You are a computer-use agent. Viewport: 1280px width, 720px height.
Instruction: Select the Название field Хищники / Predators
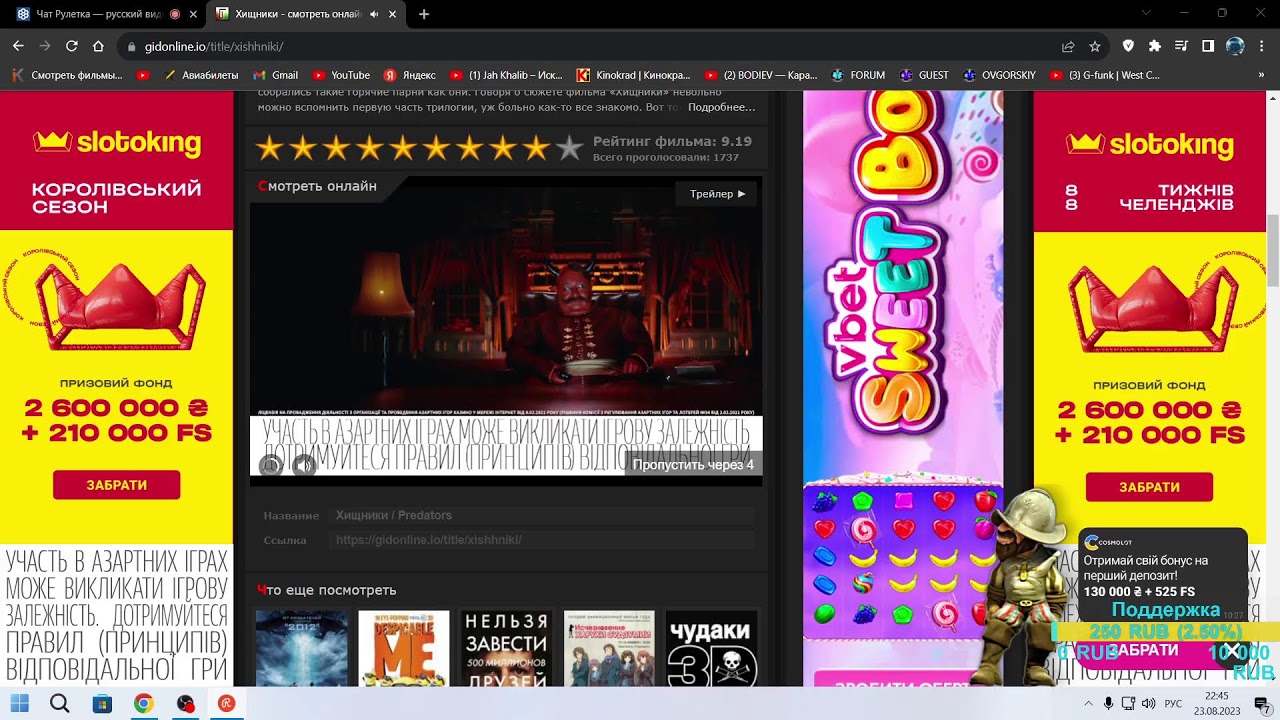coord(541,515)
